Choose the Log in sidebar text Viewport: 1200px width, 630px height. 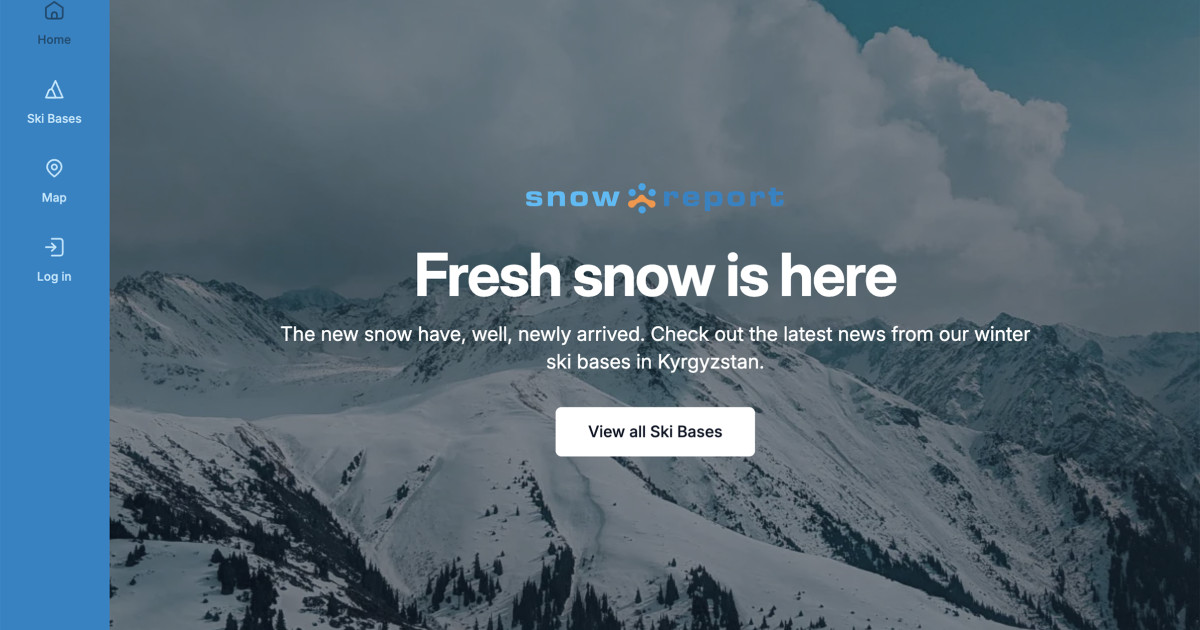coord(54,277)
